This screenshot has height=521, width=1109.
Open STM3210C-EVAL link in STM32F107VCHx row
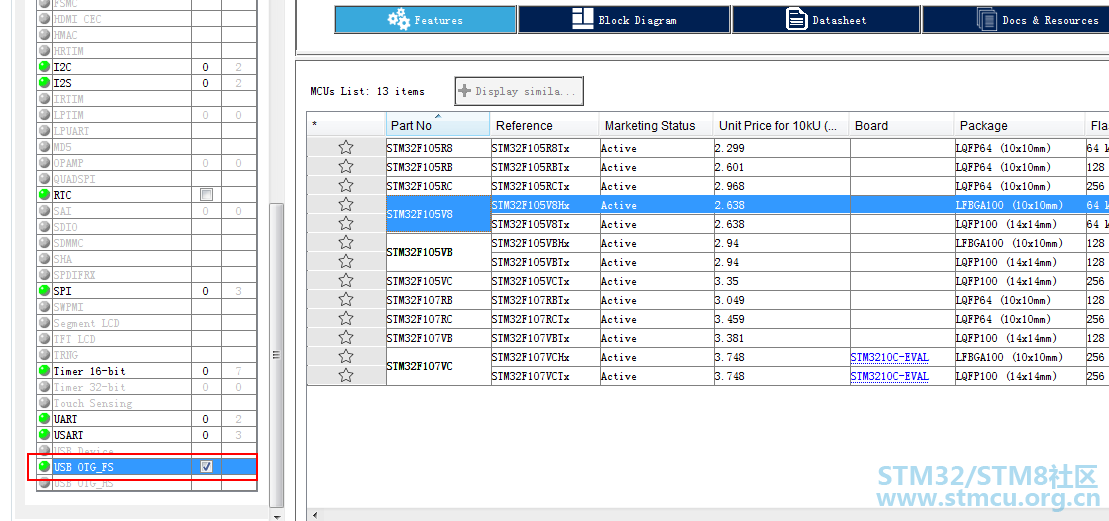click(x=889, y=357)
